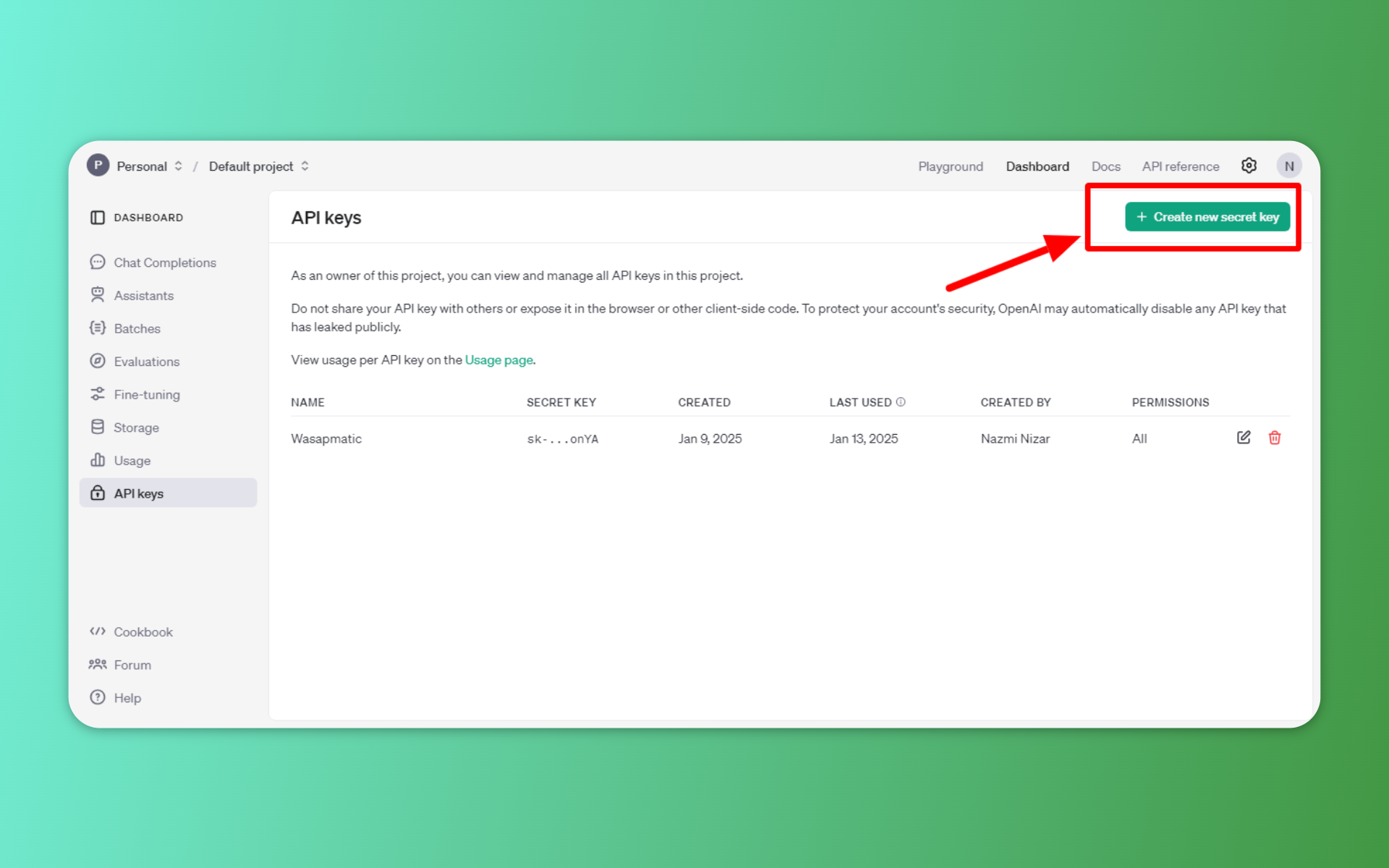
Task: Follow the Usage page link
Action: (x=498, y=359)
